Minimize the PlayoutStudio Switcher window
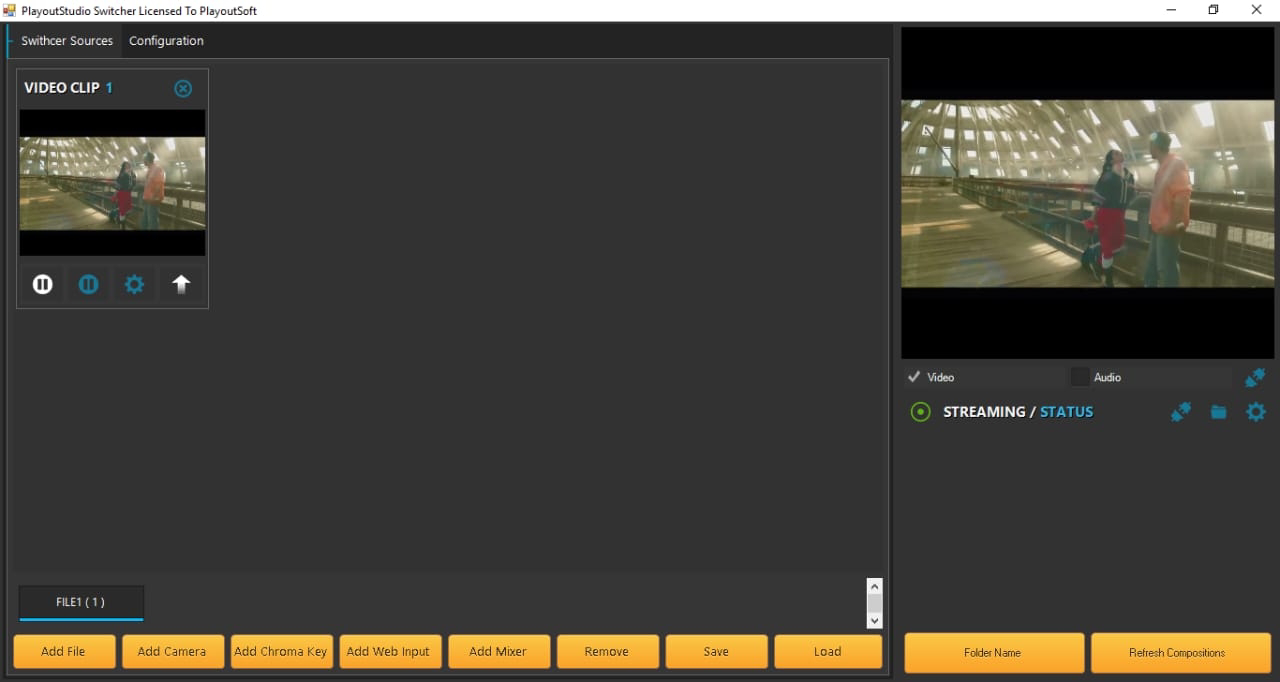This screenshot has height=682, width=1280. point(1171,10)
